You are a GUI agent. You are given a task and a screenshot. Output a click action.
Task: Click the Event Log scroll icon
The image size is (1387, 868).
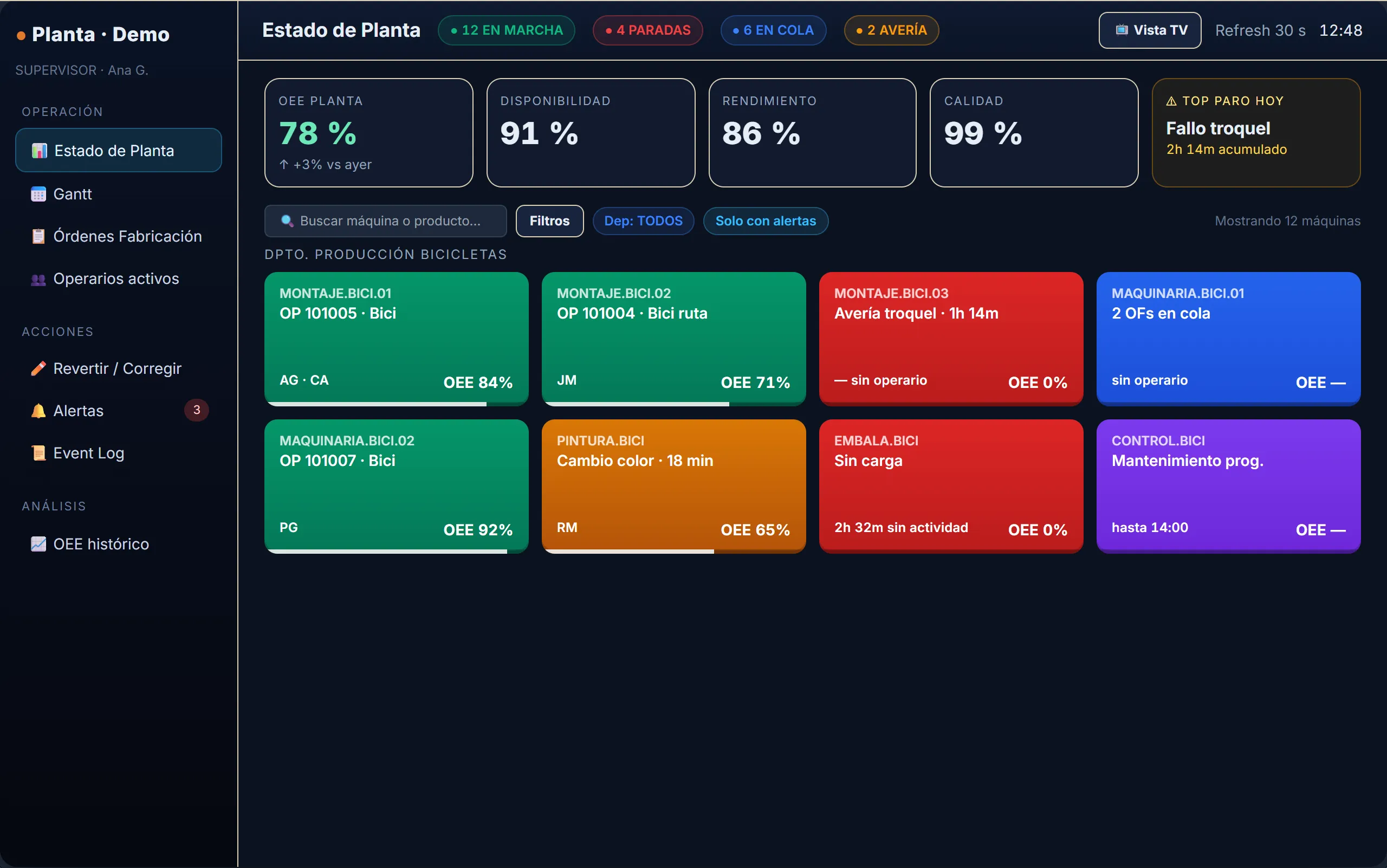click(x=38, y=454)
